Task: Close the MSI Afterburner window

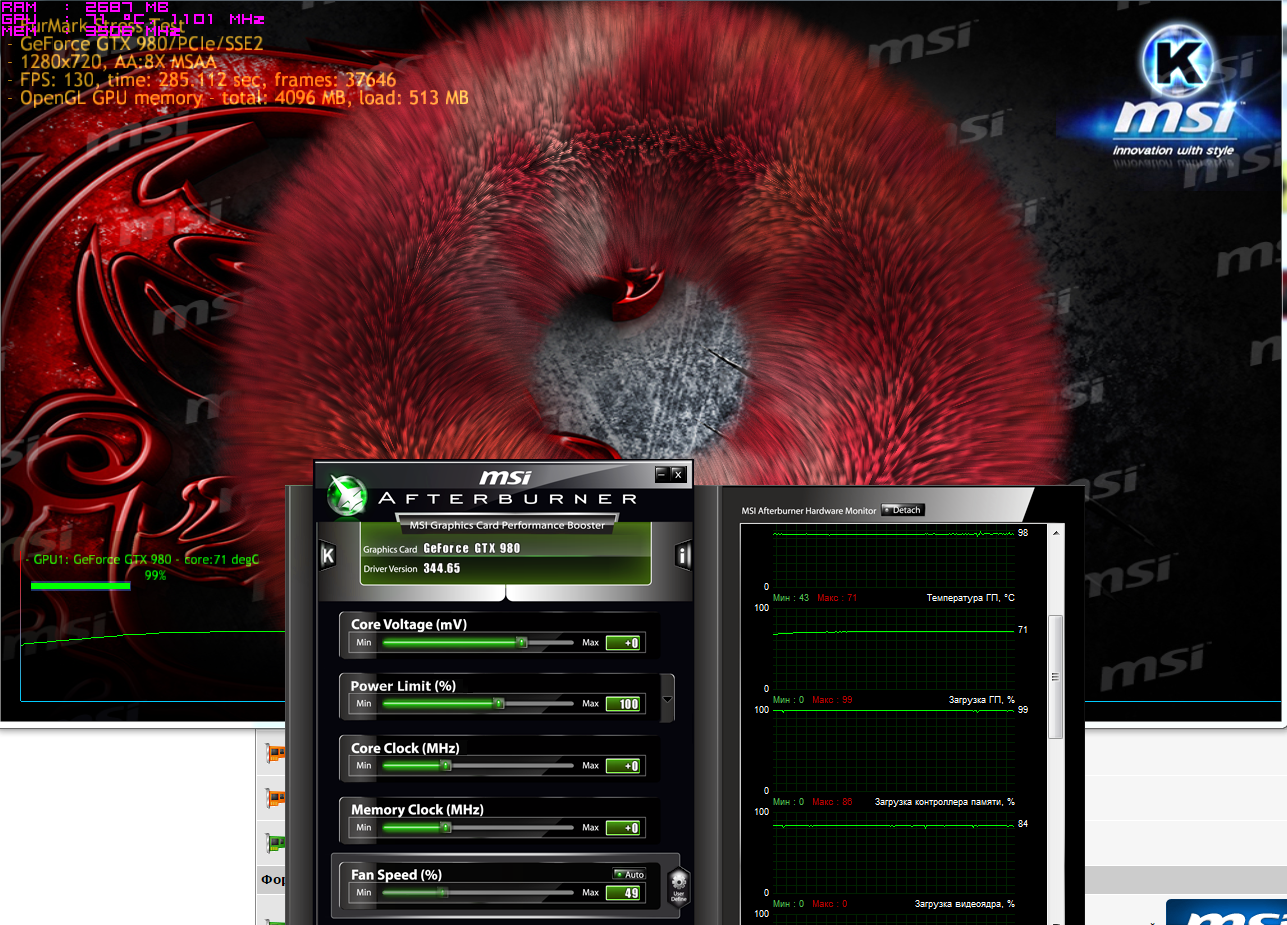Action: click(678, 474)
